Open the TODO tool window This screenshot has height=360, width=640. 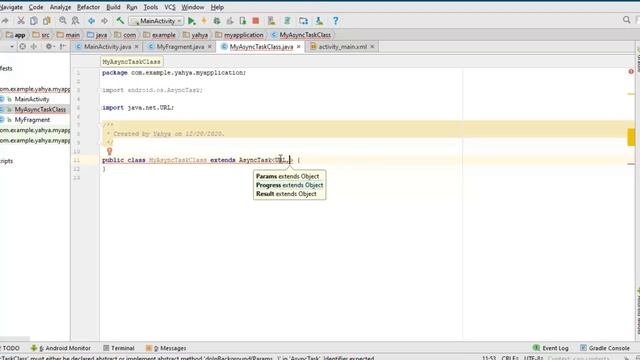(x=10, y=348)
